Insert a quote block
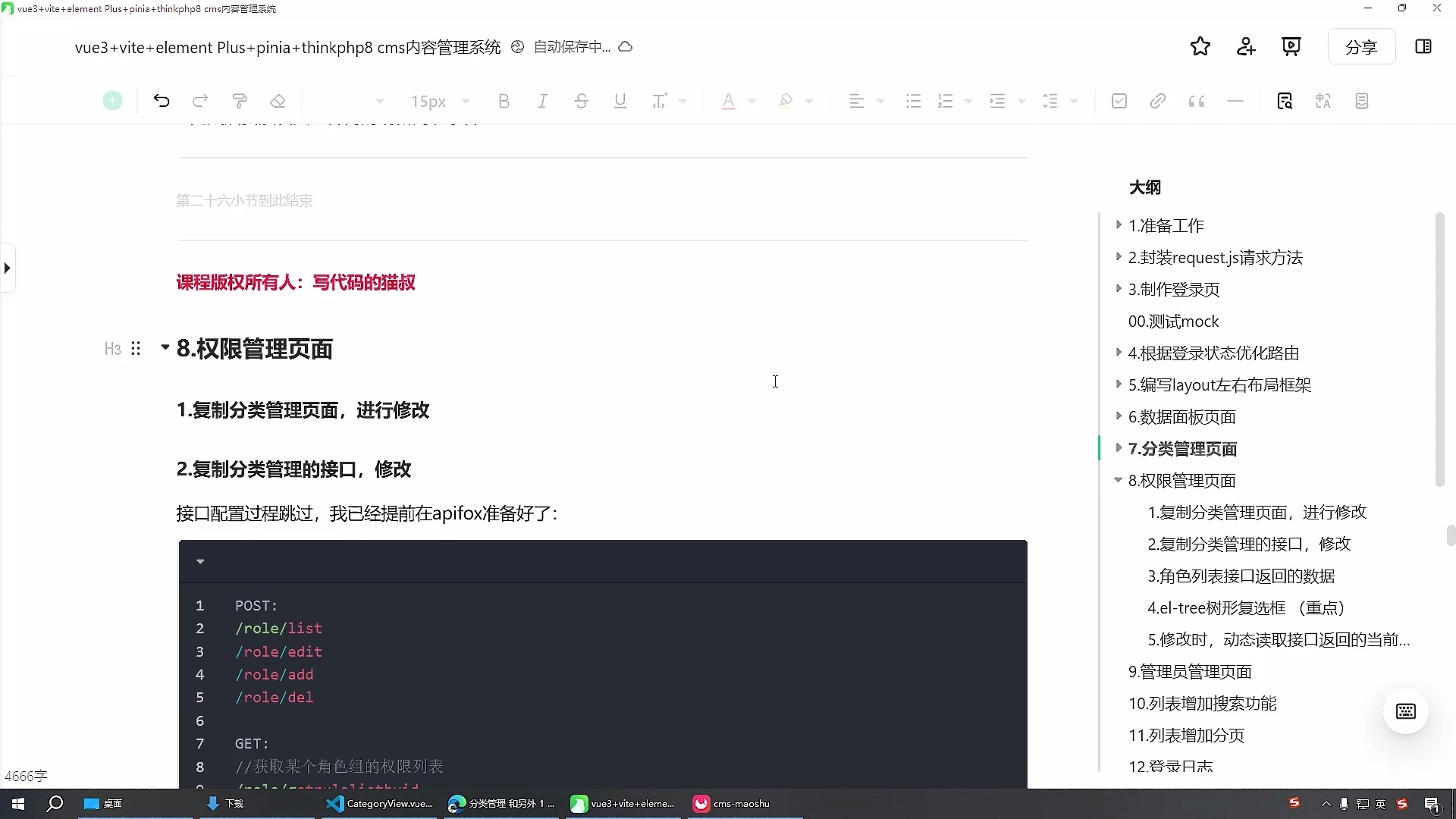 point(1197,101)
